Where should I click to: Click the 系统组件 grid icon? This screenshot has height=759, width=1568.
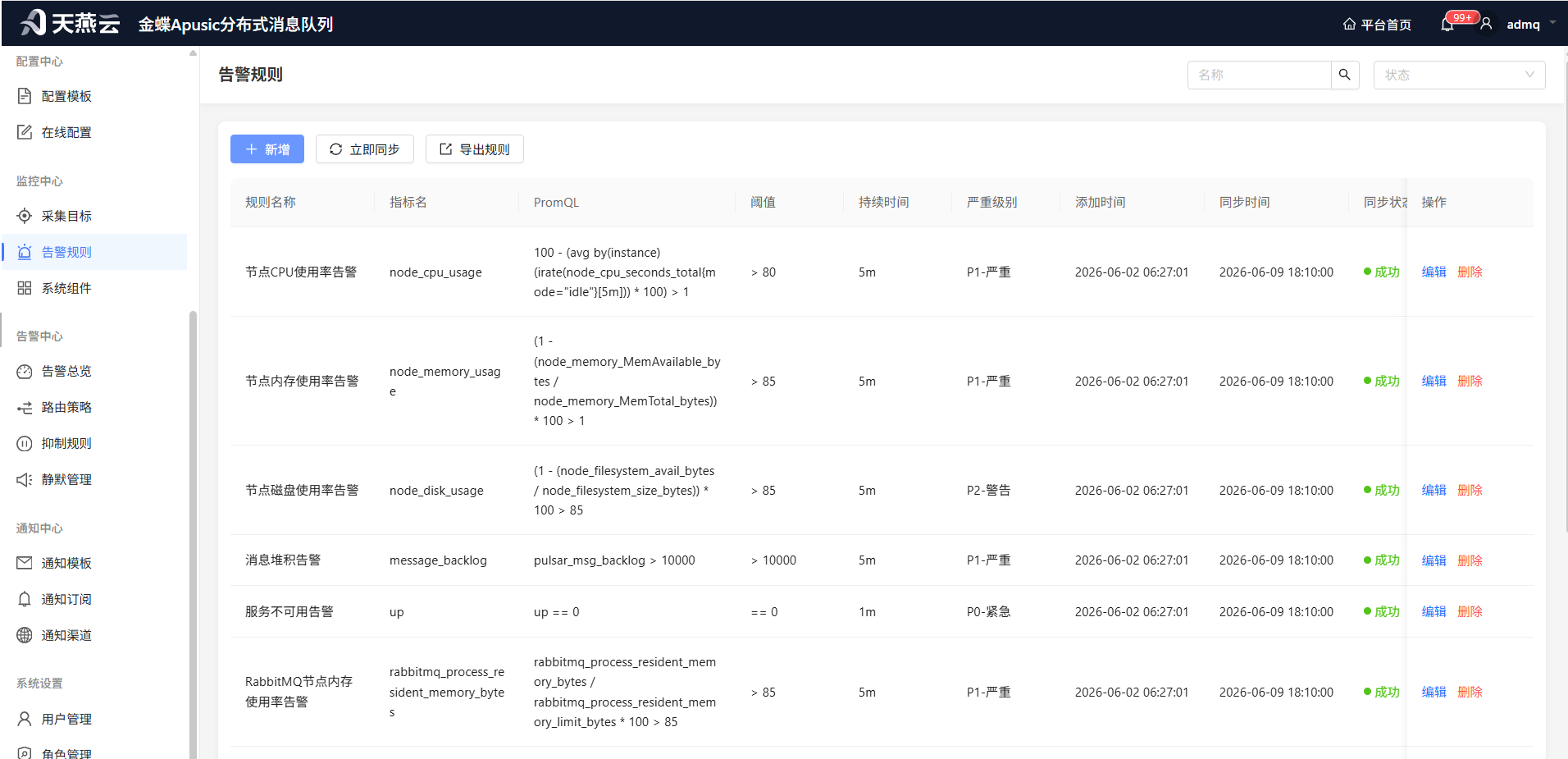point(25,288)
